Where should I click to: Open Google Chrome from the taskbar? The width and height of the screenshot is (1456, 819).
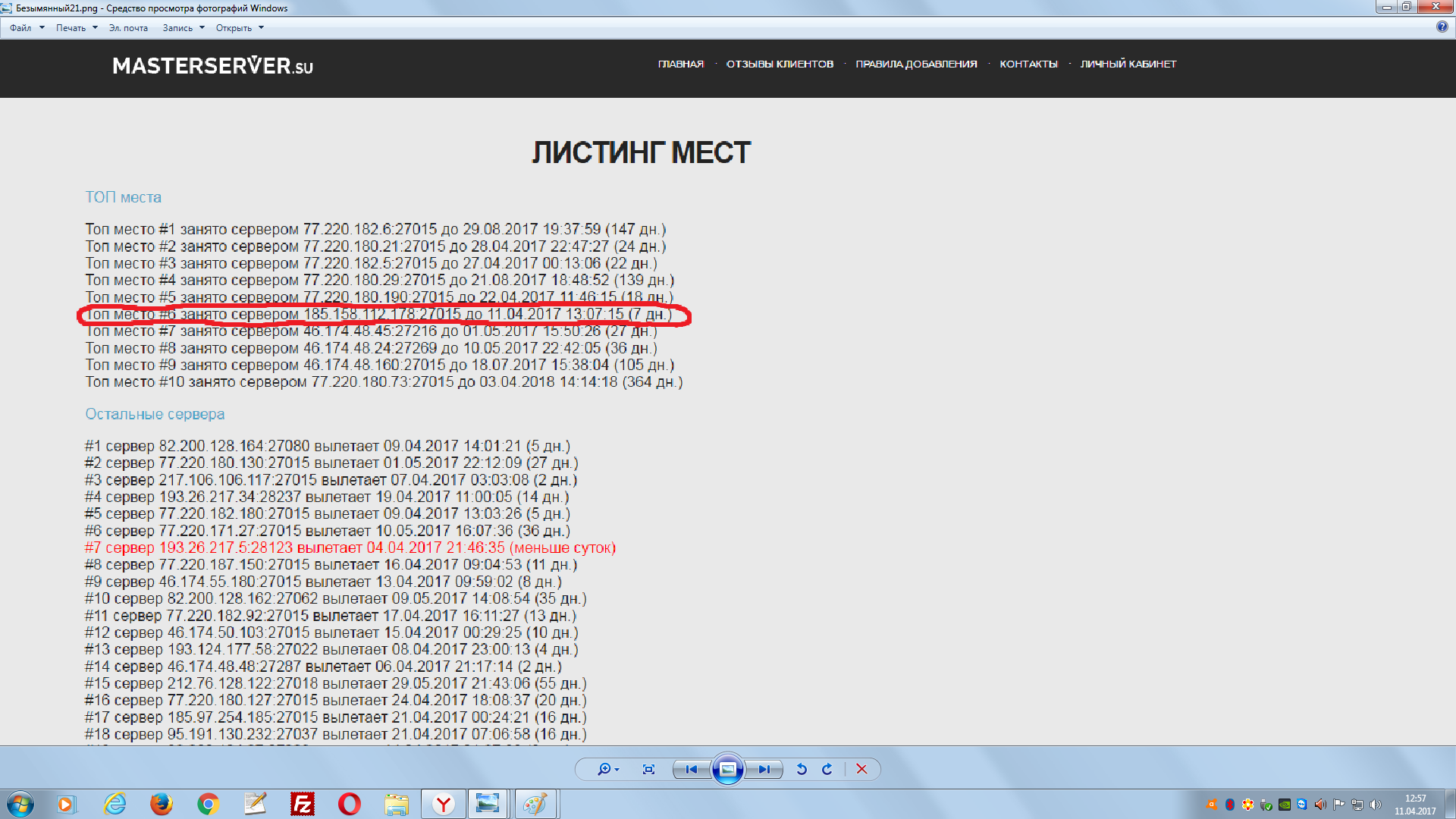[x=208, y=804]
